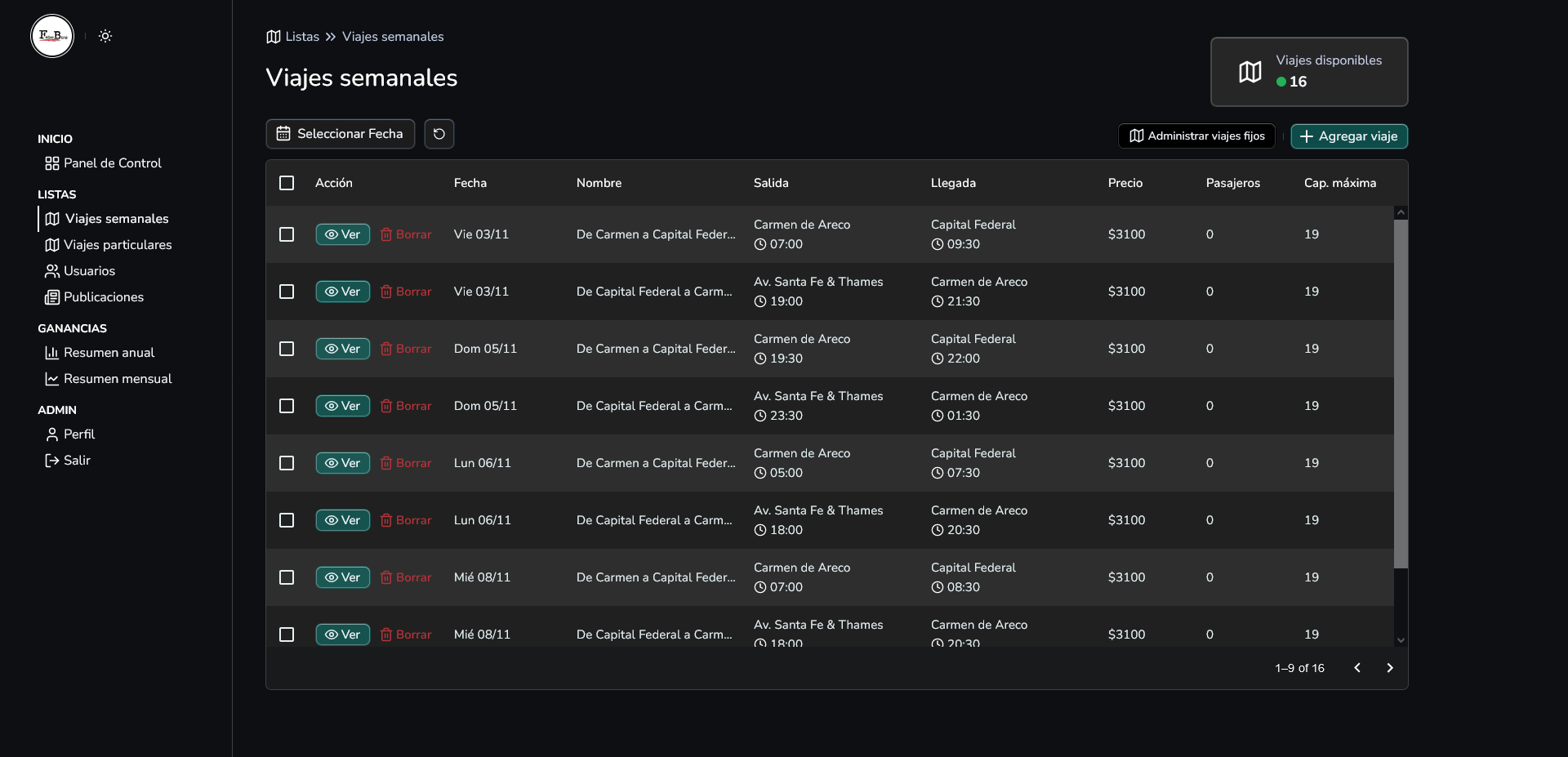Viewport: 1568px width, 757px height.
Task: View the Lun 06/11 trip departing 05:00
Action: pos(343,463)
